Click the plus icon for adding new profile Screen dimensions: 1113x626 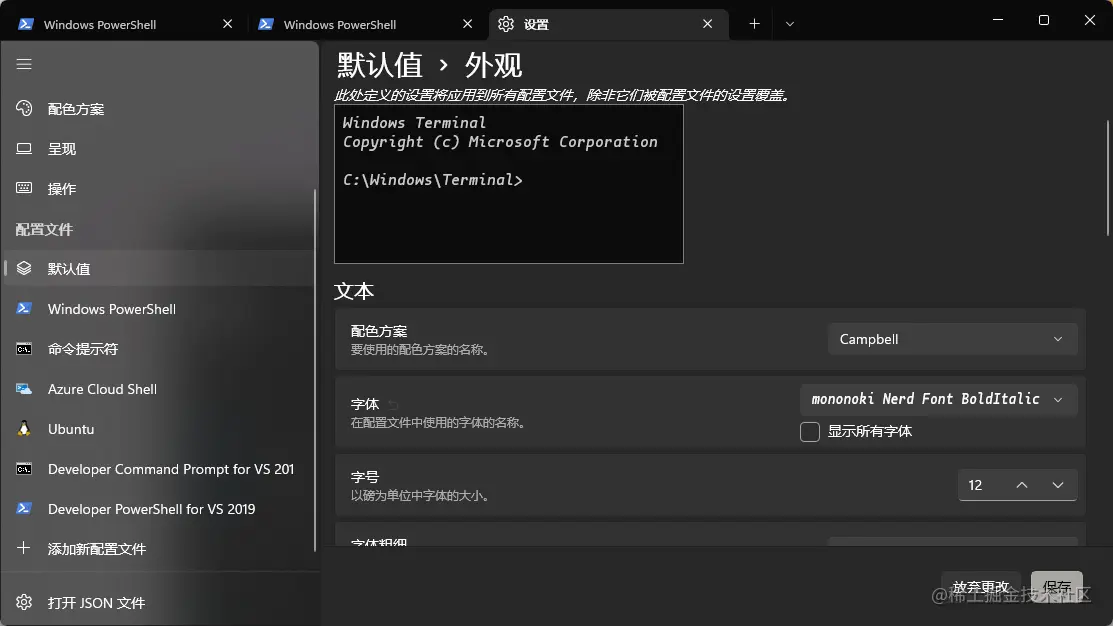click(x=24, y=548)
